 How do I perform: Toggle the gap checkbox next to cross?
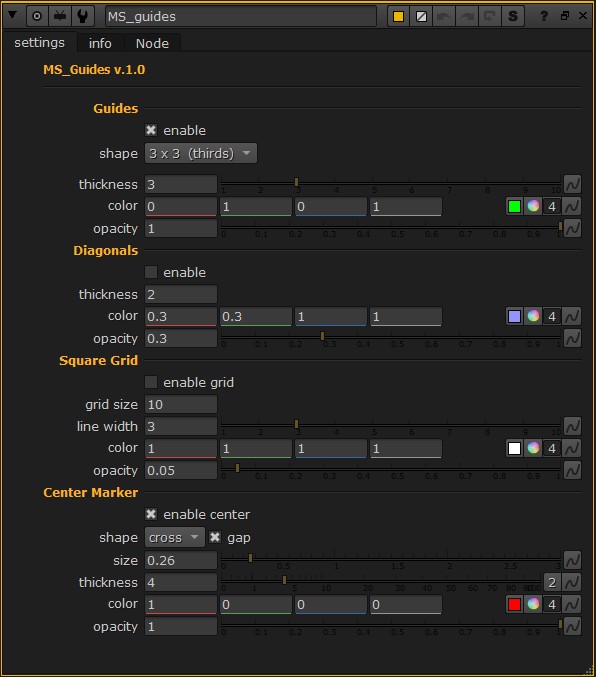(215, 537)
